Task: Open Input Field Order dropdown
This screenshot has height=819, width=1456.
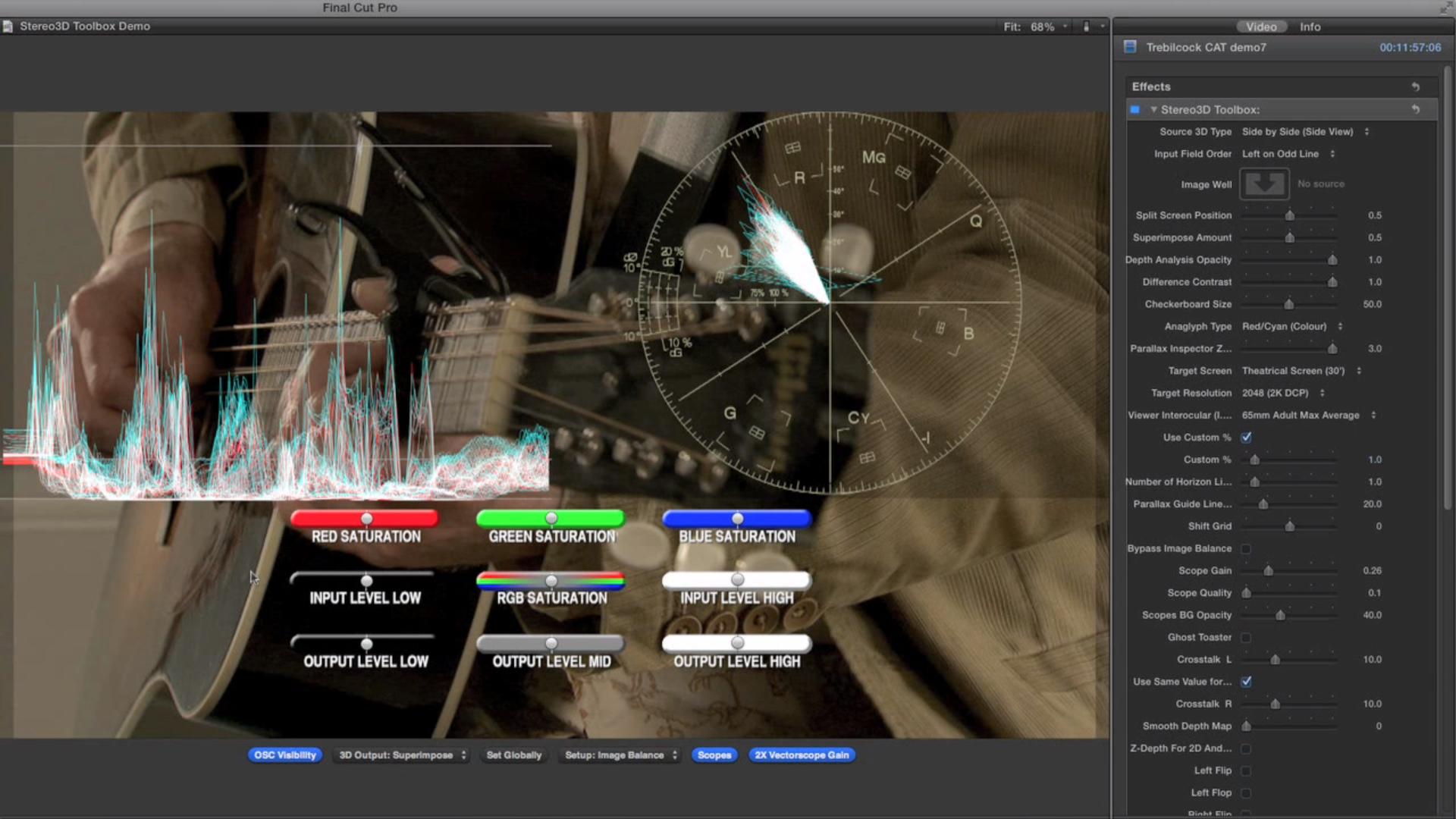Action: point(1288,154)
